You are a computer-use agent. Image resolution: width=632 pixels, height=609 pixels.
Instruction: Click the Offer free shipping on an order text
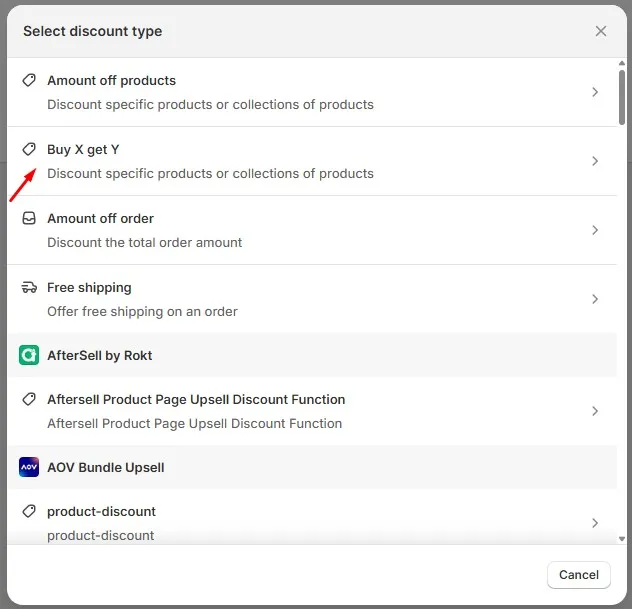pos(142,312)
